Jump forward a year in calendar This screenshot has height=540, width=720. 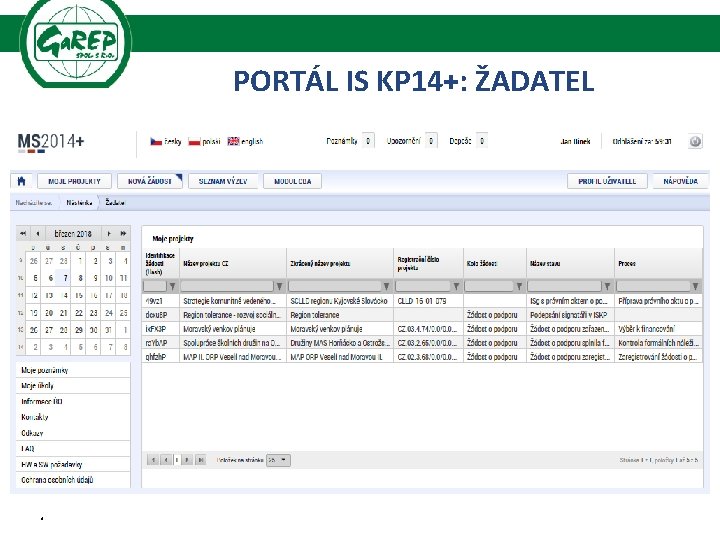(124, 234)
